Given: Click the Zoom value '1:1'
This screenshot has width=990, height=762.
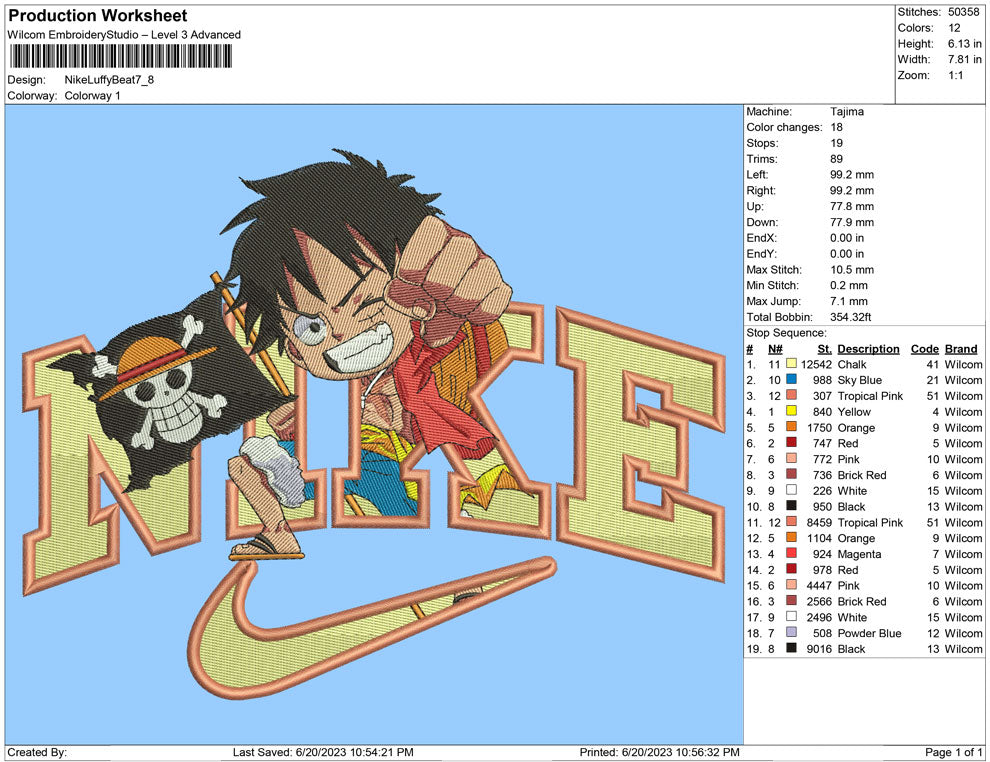Looking at the screenshot, I should pos(955,75).
